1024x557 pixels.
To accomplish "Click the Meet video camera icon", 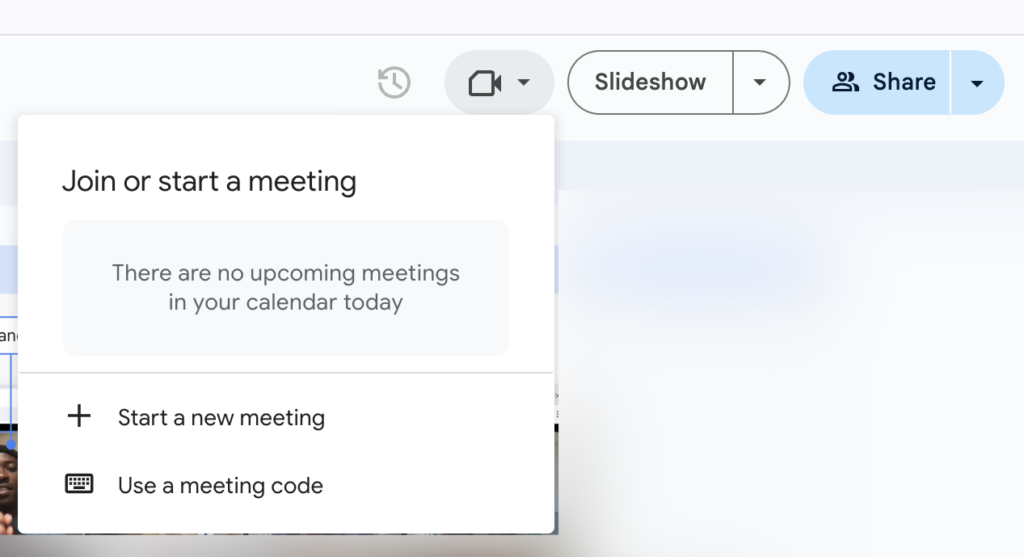I will (x=484, y=82).
